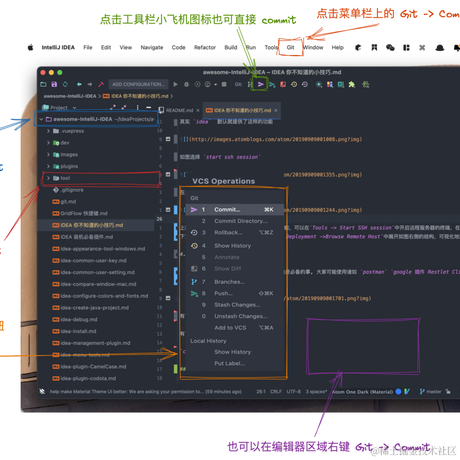
Task: Open the Add Configuration dropdown
Action: tap(138, 84)
